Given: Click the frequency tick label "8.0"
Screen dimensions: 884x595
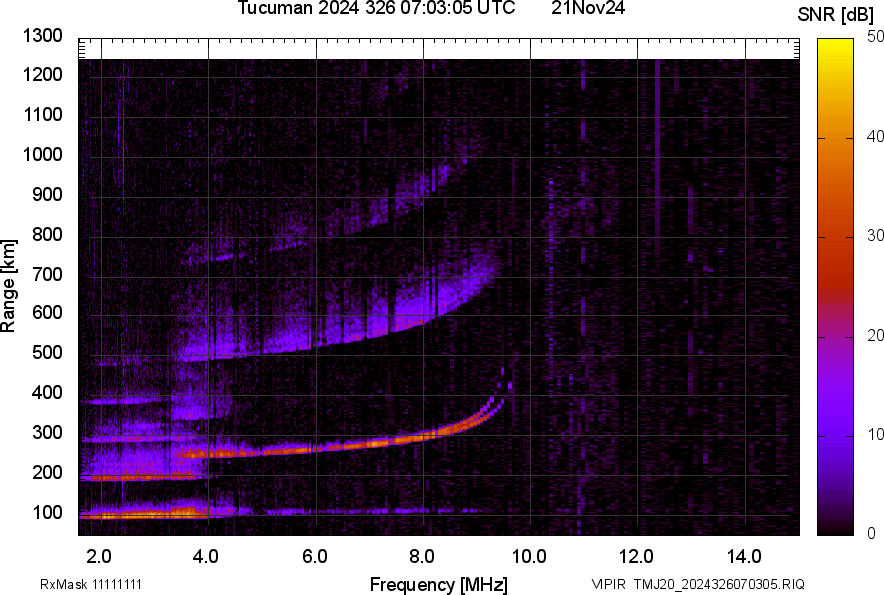Looking at the screenshot, I should point(422,557).
